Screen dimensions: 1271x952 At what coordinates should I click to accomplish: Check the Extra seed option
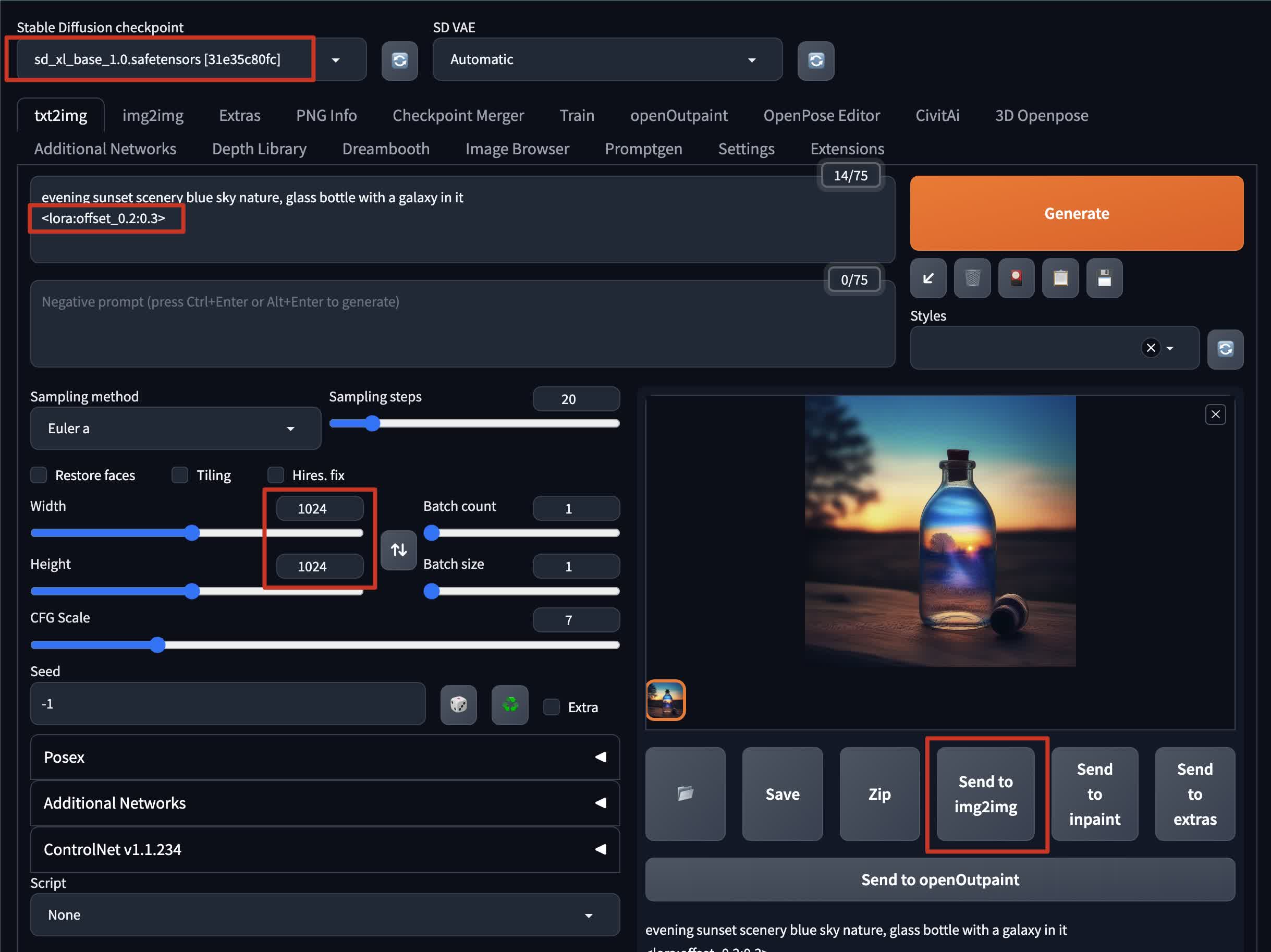coord(551,706)
